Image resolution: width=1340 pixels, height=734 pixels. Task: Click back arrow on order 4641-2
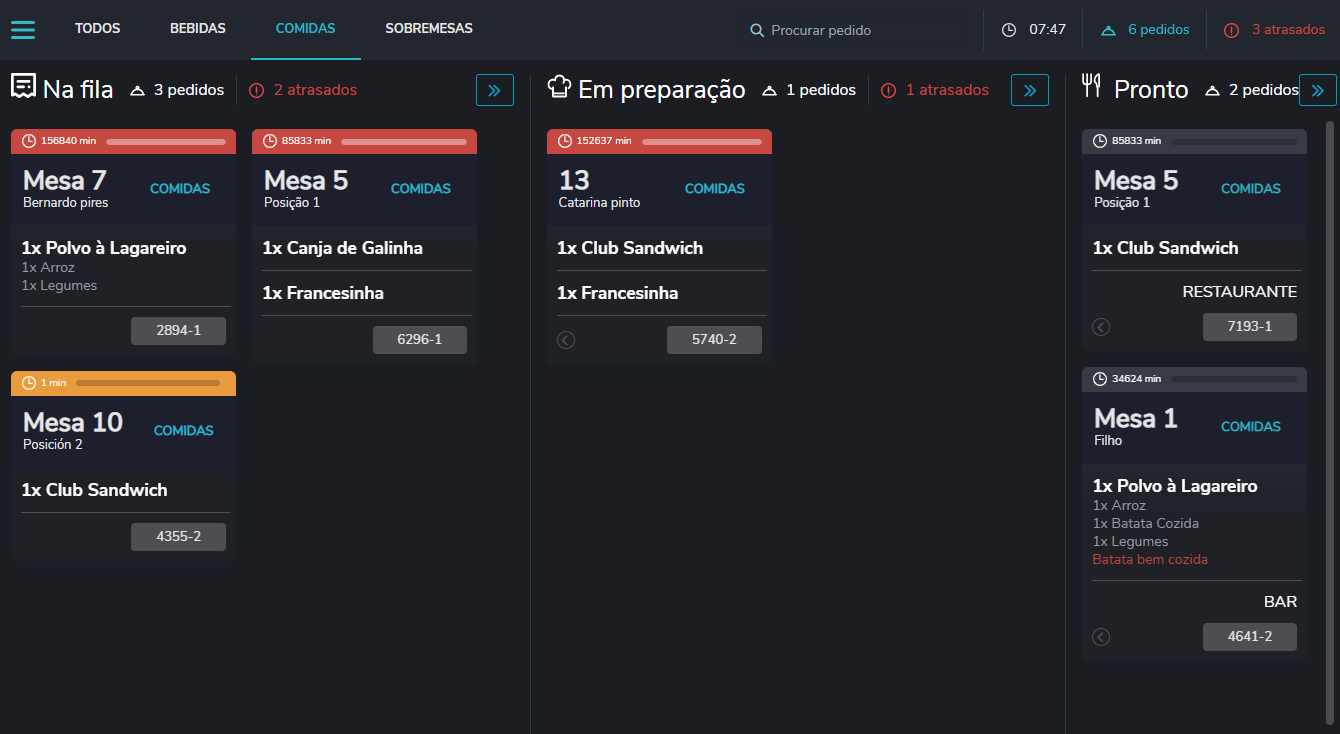[x=1101, y=637]
